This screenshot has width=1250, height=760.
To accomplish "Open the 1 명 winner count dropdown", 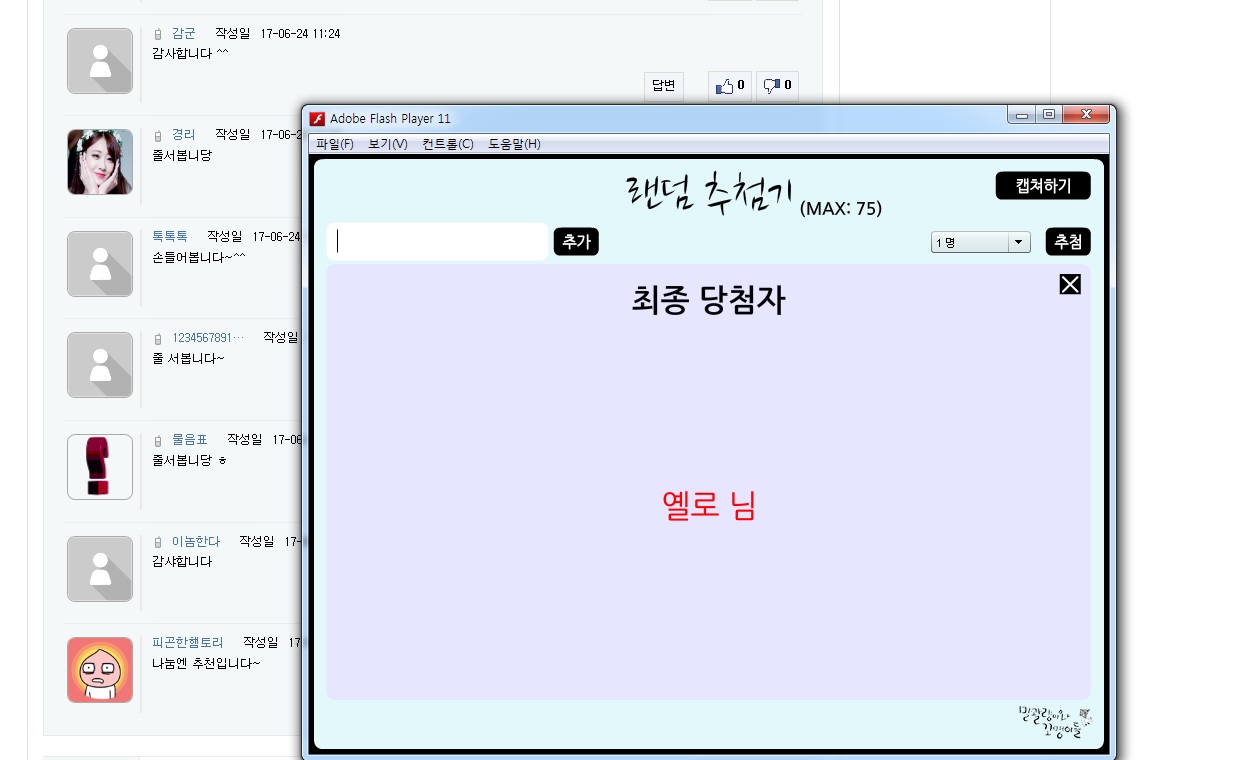I will pos(980,243).
